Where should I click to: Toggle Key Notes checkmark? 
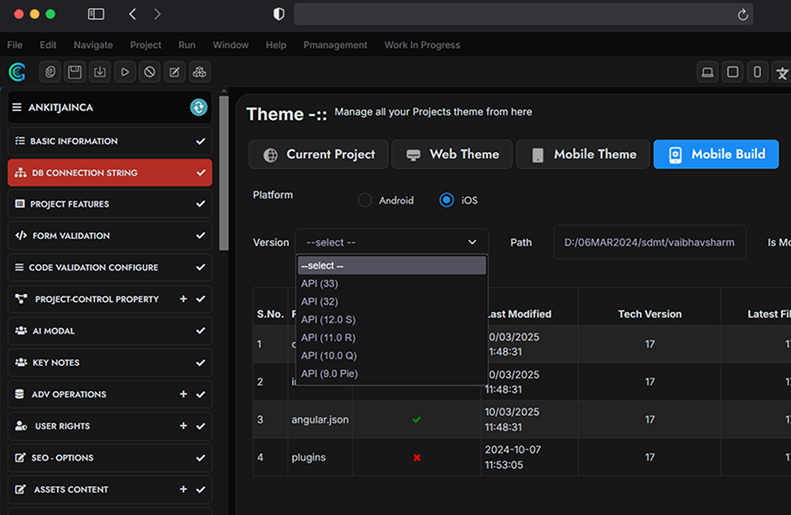click(200, 363)
